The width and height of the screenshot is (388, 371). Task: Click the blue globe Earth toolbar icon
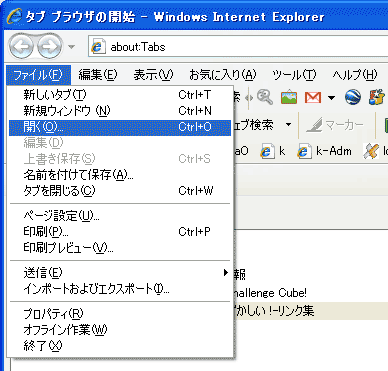point(352,97)
